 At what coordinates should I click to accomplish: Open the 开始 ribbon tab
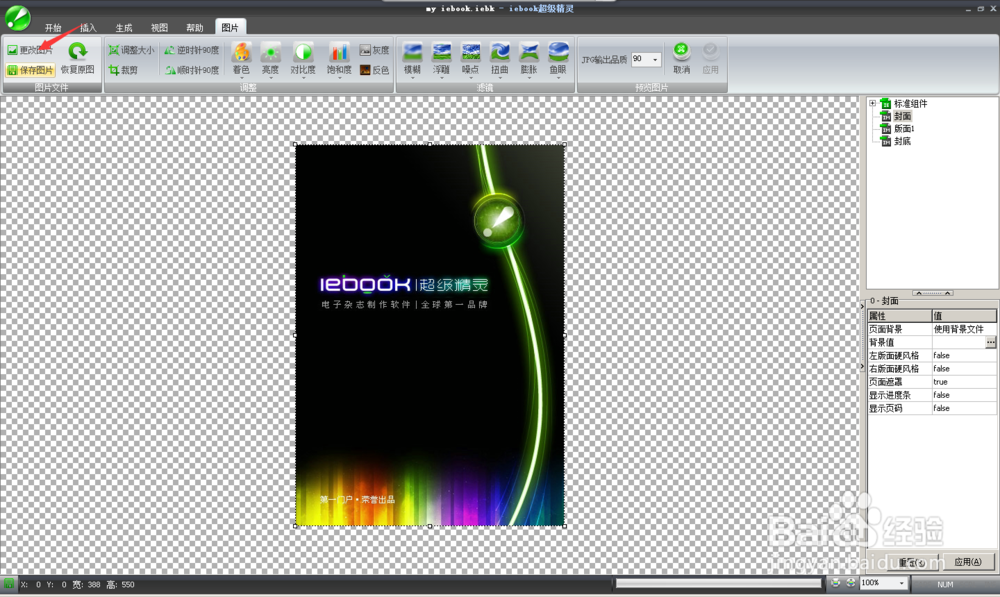[x=53, y=27]
